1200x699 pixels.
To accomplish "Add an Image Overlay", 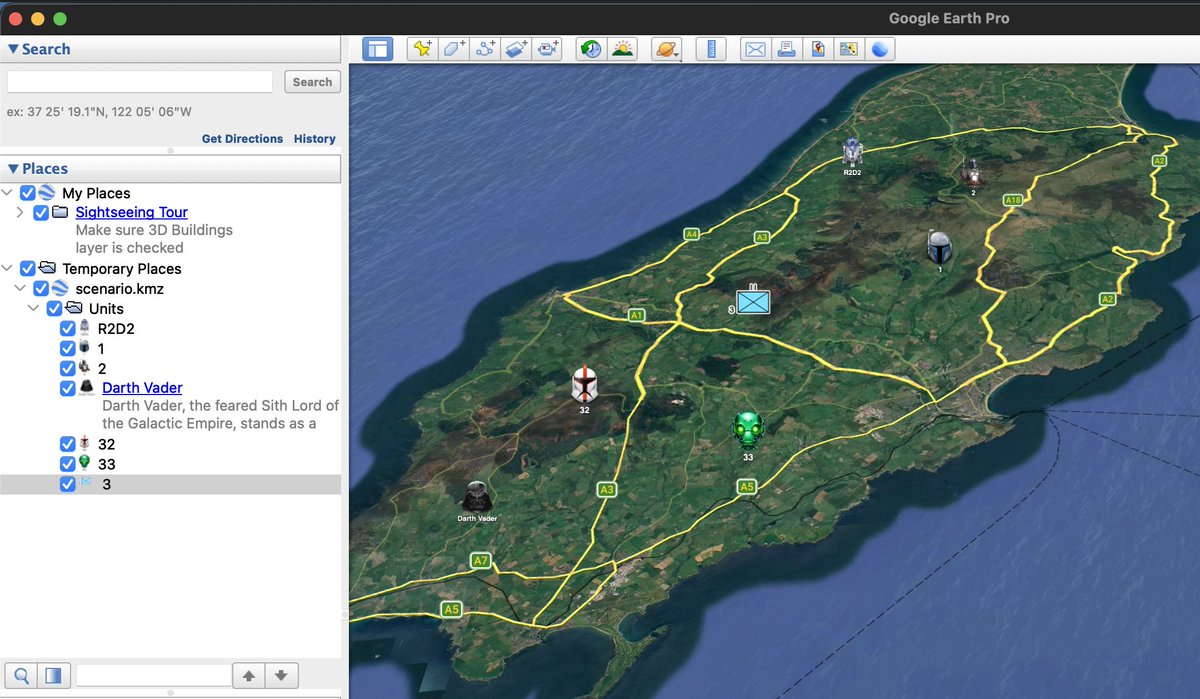I will tap(515, 48).
